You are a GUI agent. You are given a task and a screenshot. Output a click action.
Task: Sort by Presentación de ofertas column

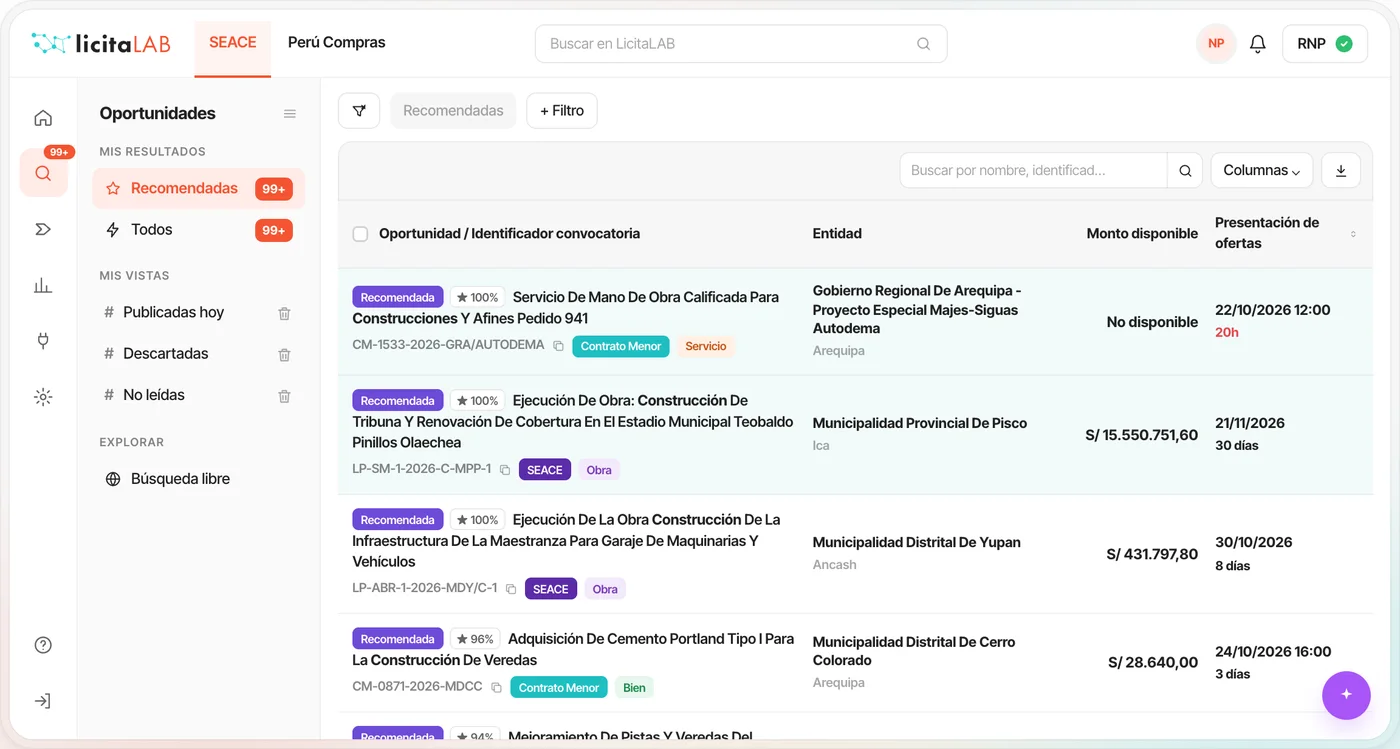click(x=1353, y=234)
